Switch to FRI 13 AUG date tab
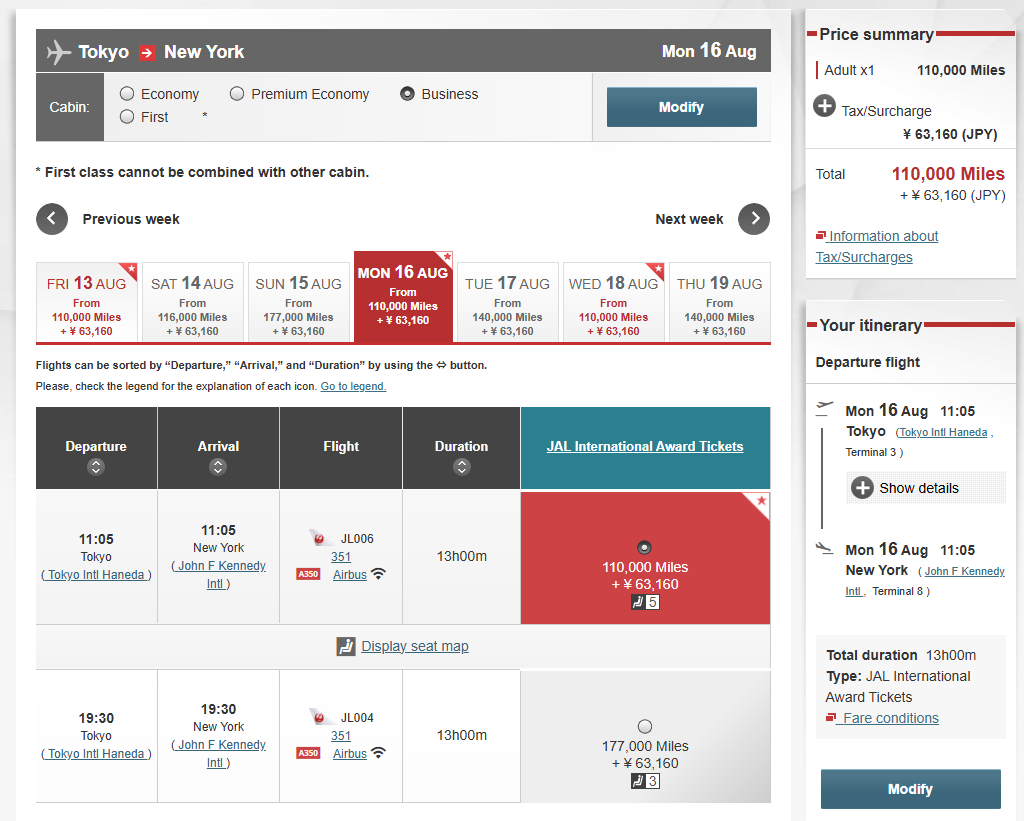 point(87,302)
